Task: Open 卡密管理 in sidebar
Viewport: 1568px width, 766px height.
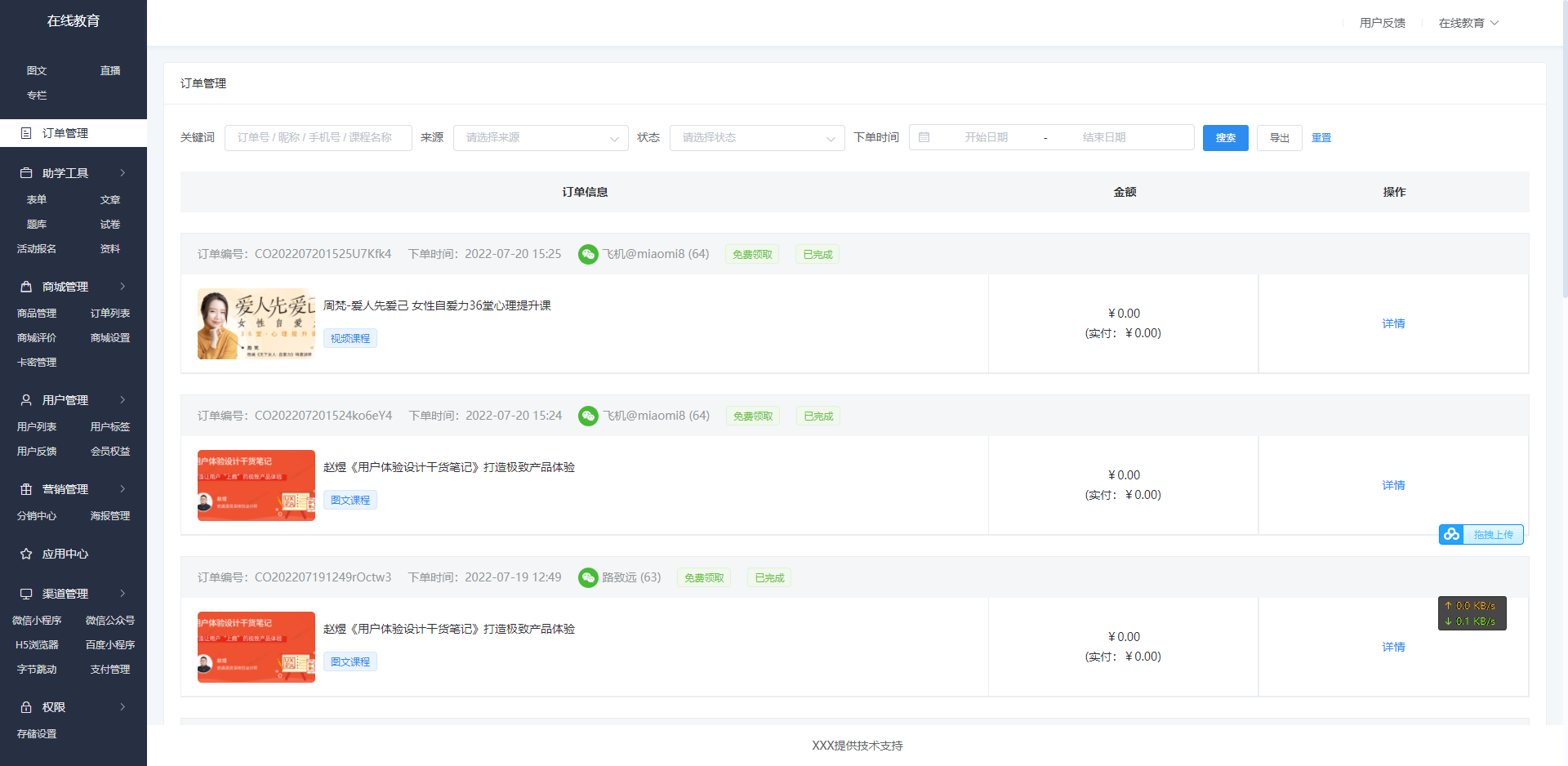Action: 37,363
